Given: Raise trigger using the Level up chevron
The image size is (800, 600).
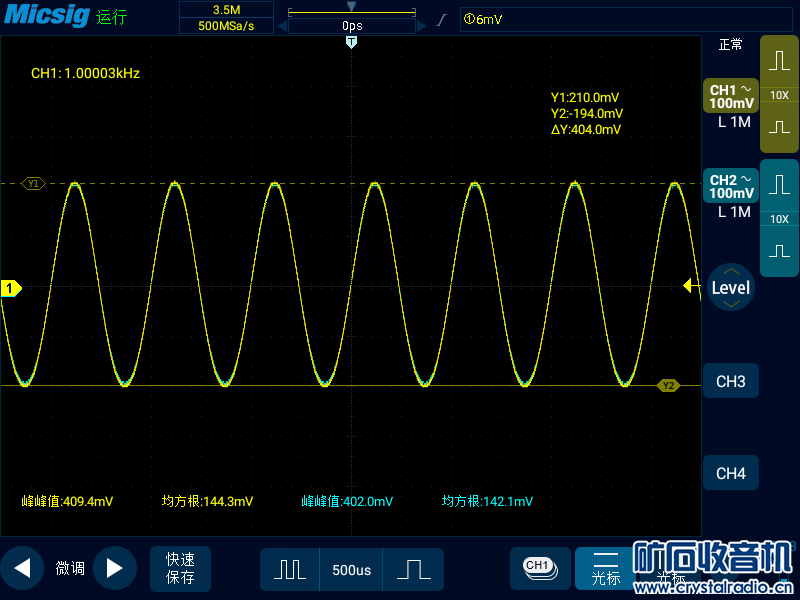Looking at the screenshot, I should click(x=731, y=272).
